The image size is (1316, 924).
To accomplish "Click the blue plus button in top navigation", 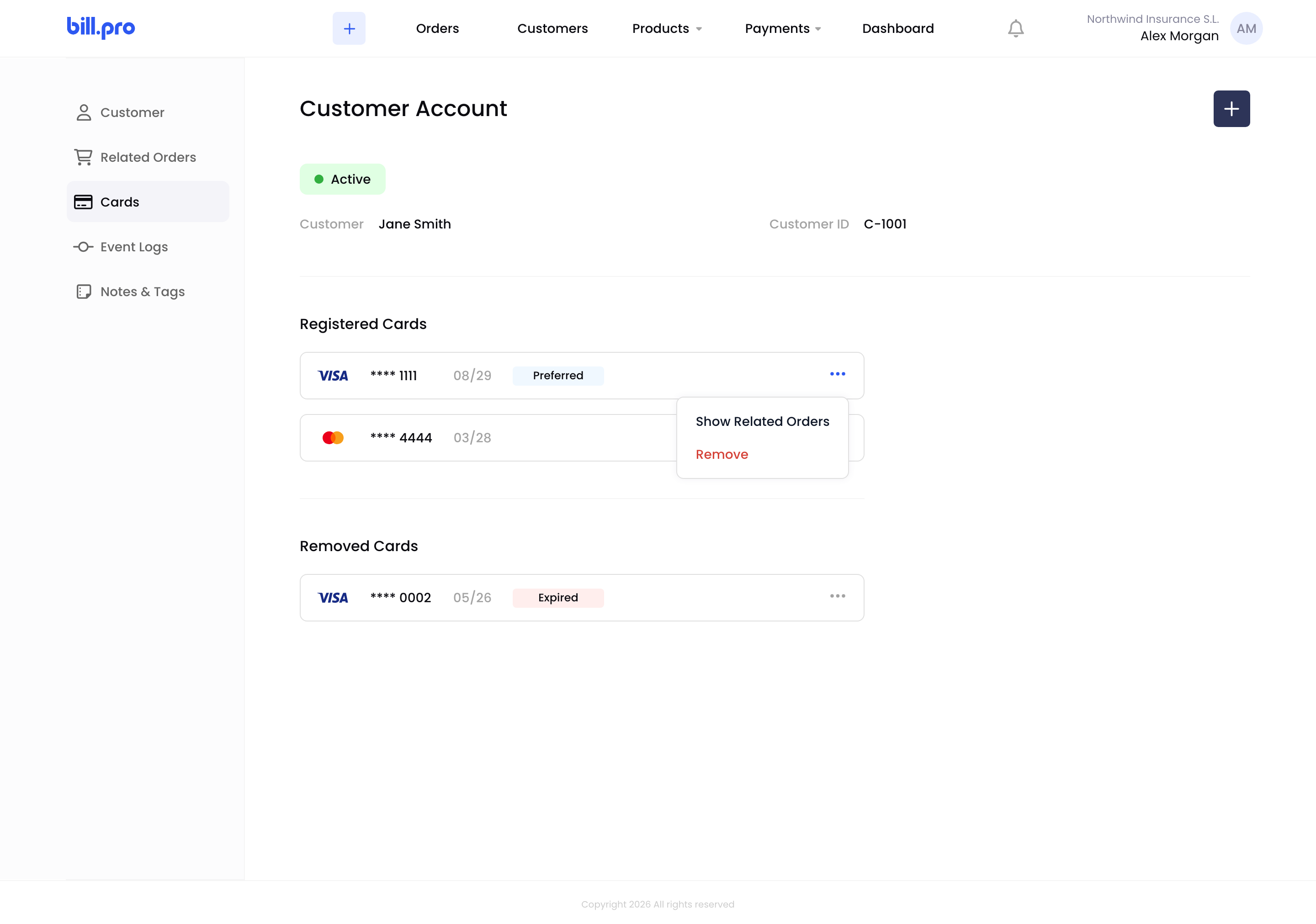I will point(349,28).
